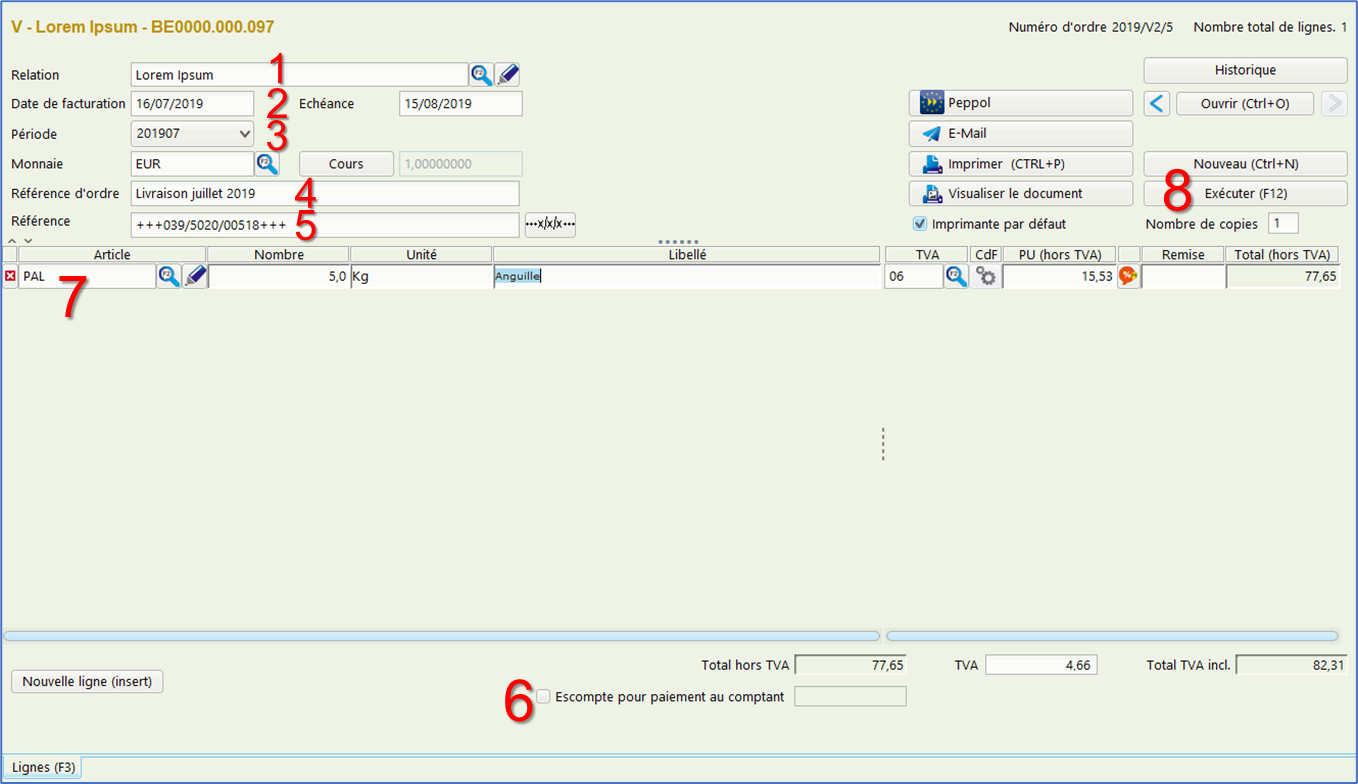Click the Total hors TVA value 77,65
The height and width of the screenshot is (784, 1358).
850,665
